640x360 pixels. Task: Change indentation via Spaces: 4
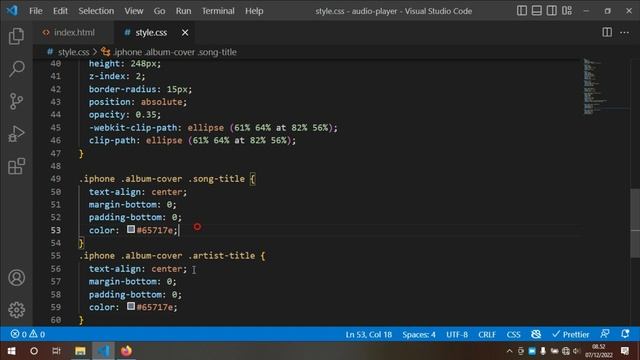[419, 335]
